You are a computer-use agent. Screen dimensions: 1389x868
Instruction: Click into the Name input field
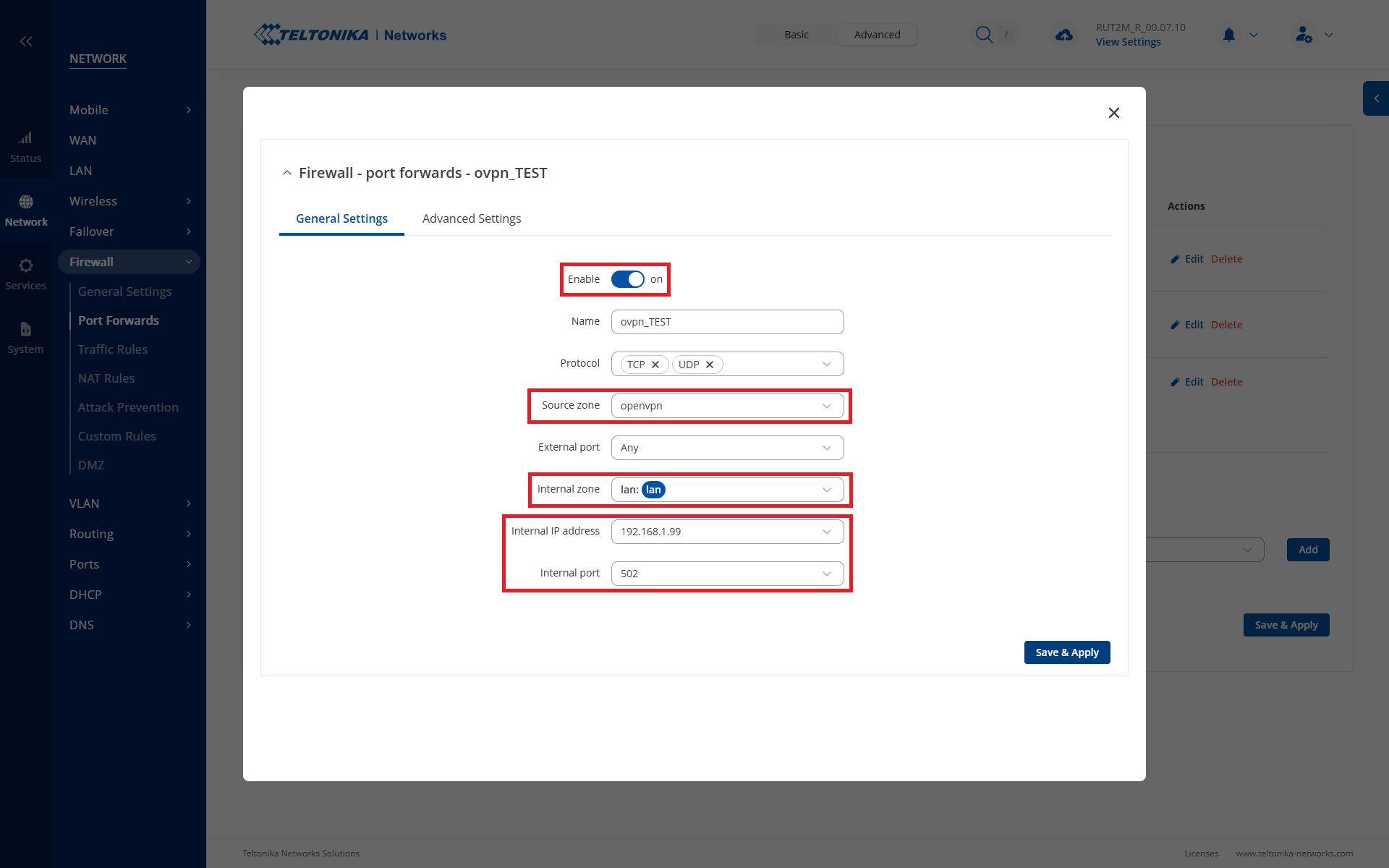pyautogui.click(x=727, y=322)
